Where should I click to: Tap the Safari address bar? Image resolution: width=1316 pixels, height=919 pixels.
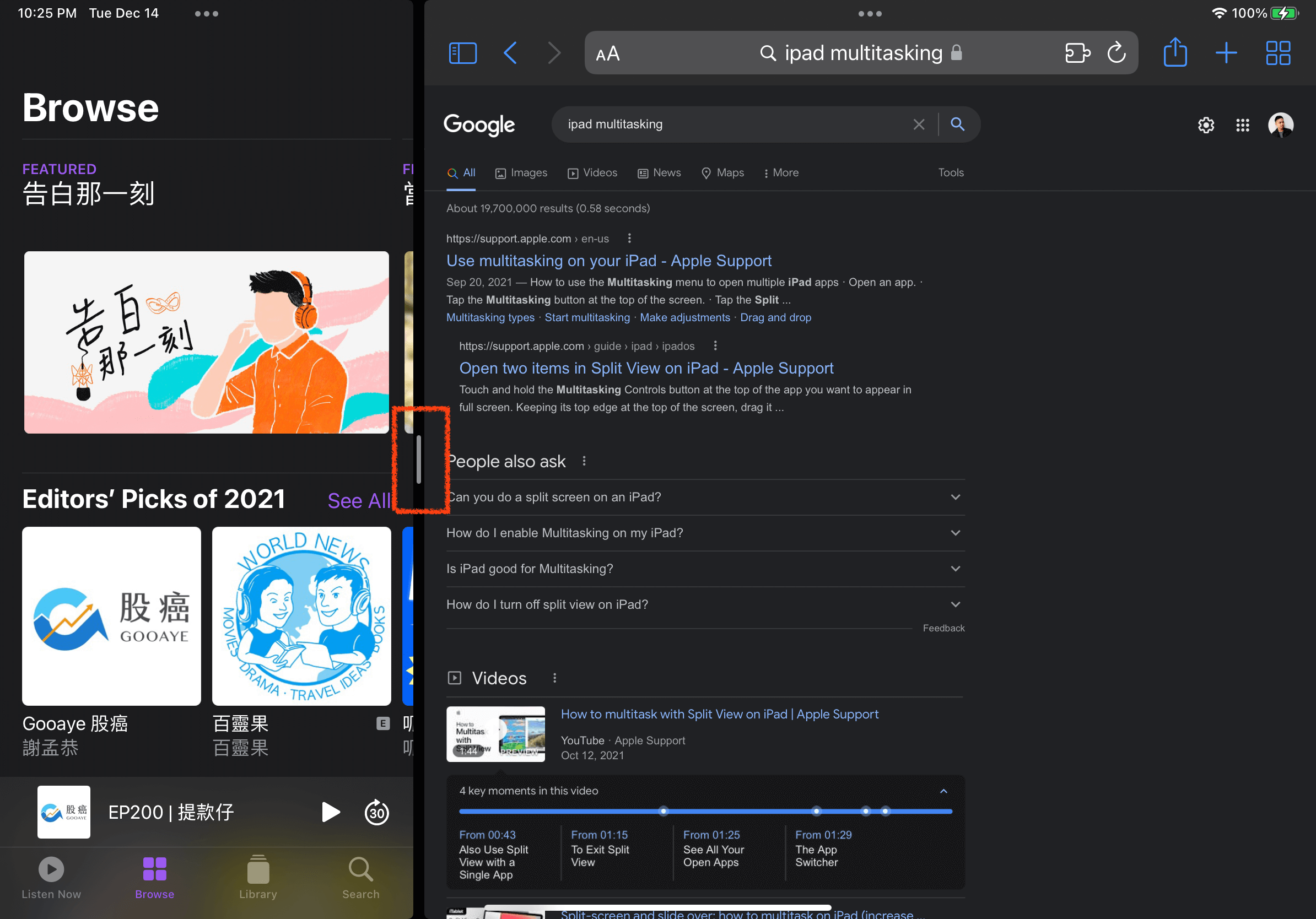pos(861,53)
